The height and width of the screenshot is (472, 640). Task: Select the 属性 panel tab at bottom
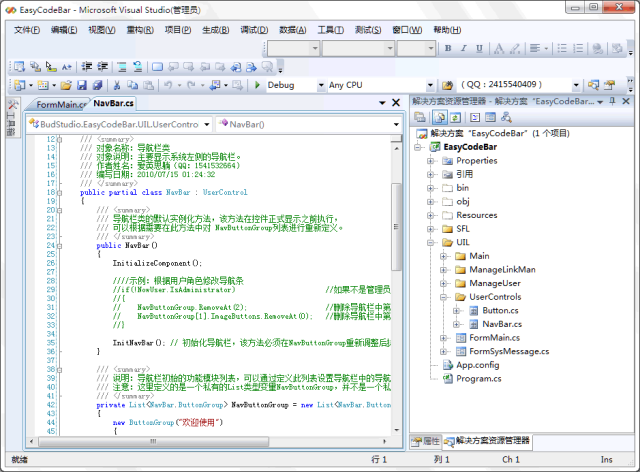pyautogui.click(x=427, y=441)
